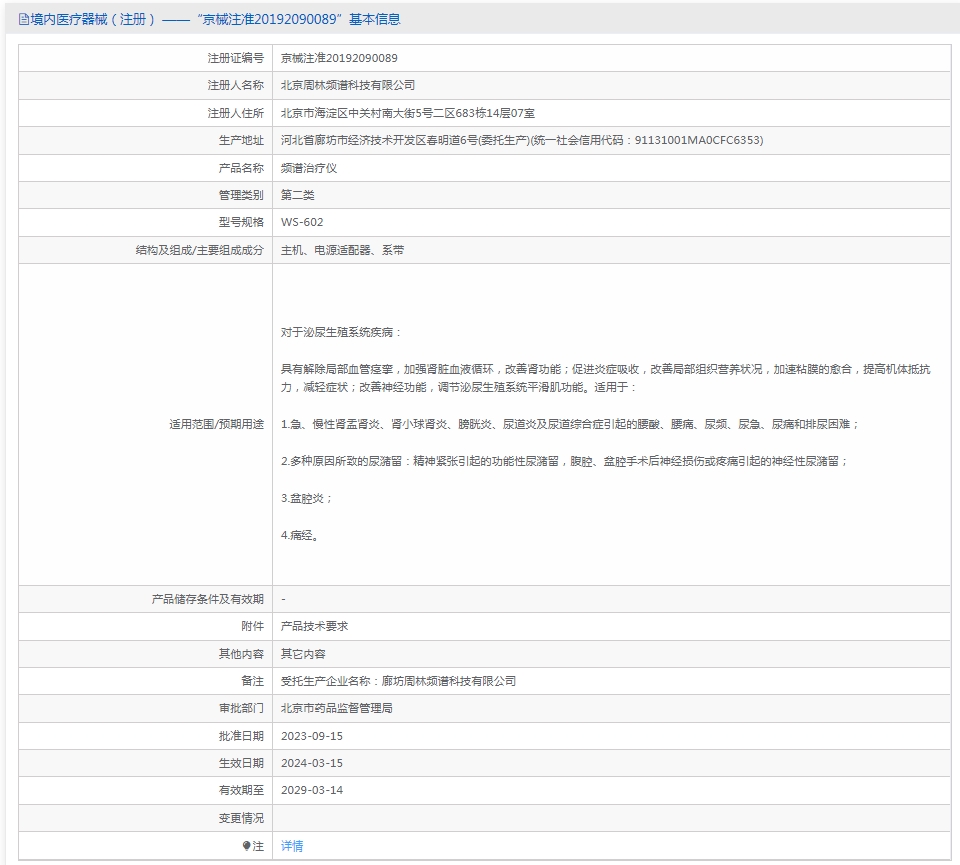
Task: Click the 产品名称 label
Action: click(x=241, y=168)
